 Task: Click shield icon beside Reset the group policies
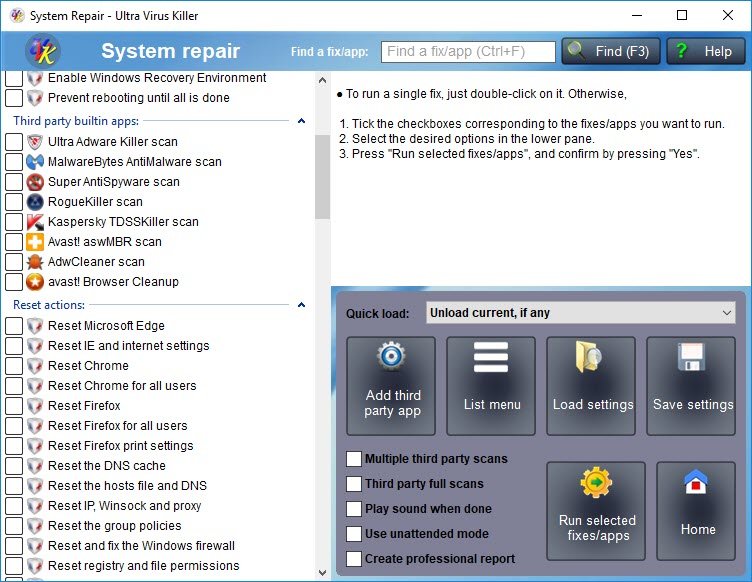tap(35, 526)
